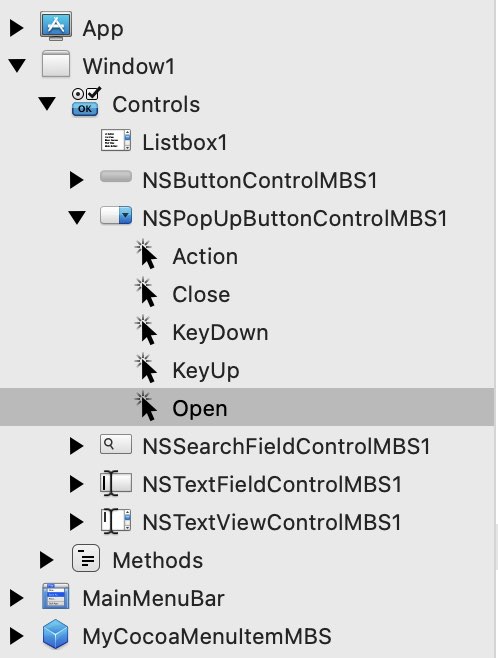498x658 pixels.
Task: Click the MyCocoaMenuItemMBS blue cube icon
Action: 55,634
